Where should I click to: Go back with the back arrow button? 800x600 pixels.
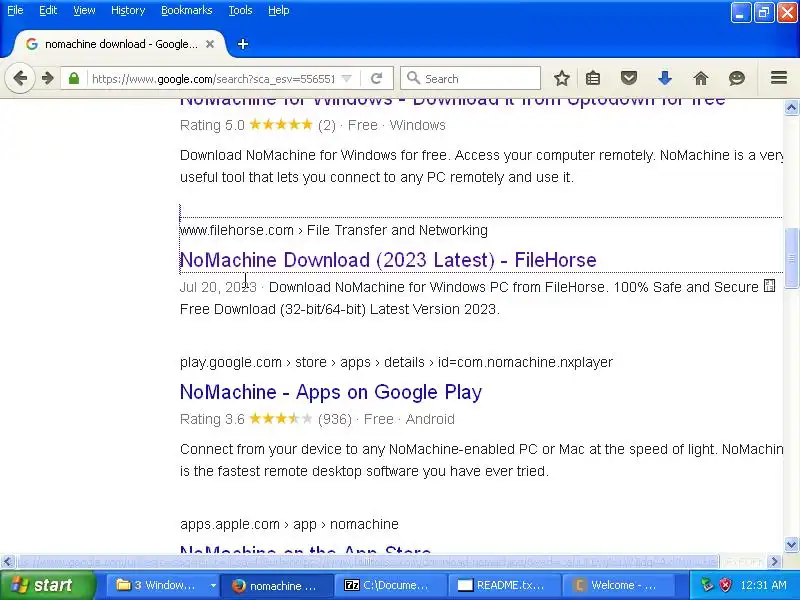pos(20,79)
